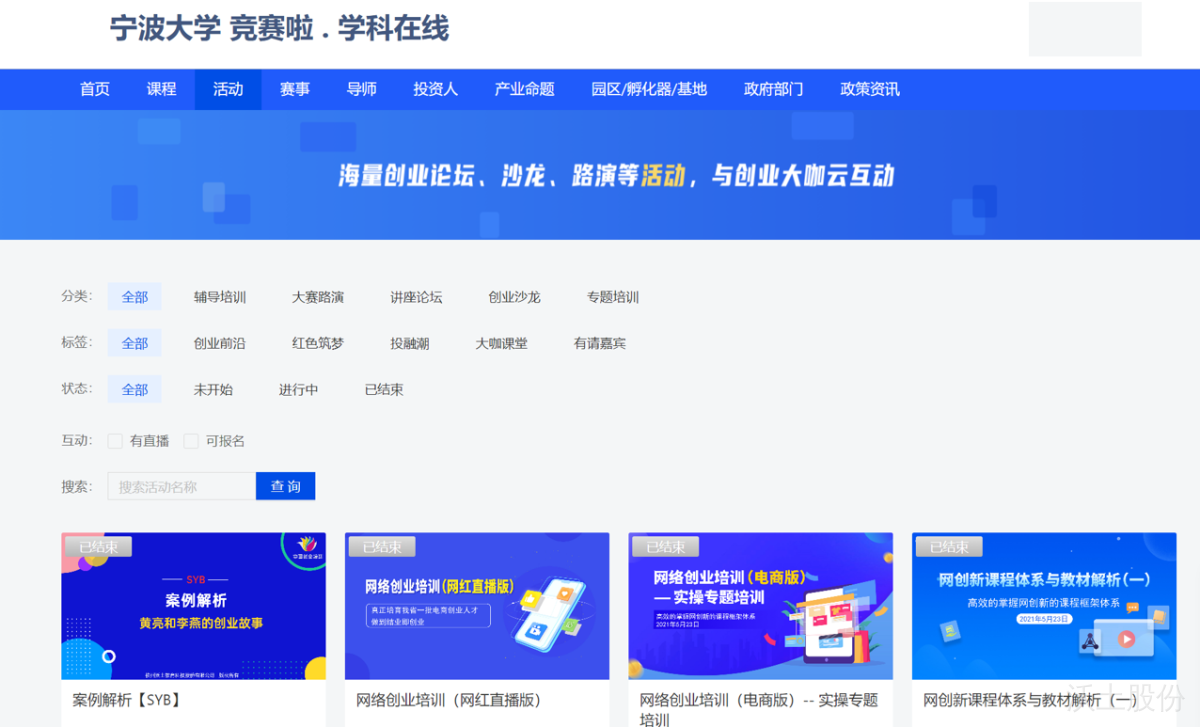Click the 网络创业培训（电商版）title link

pyautogui.click(x=758, y=700)
